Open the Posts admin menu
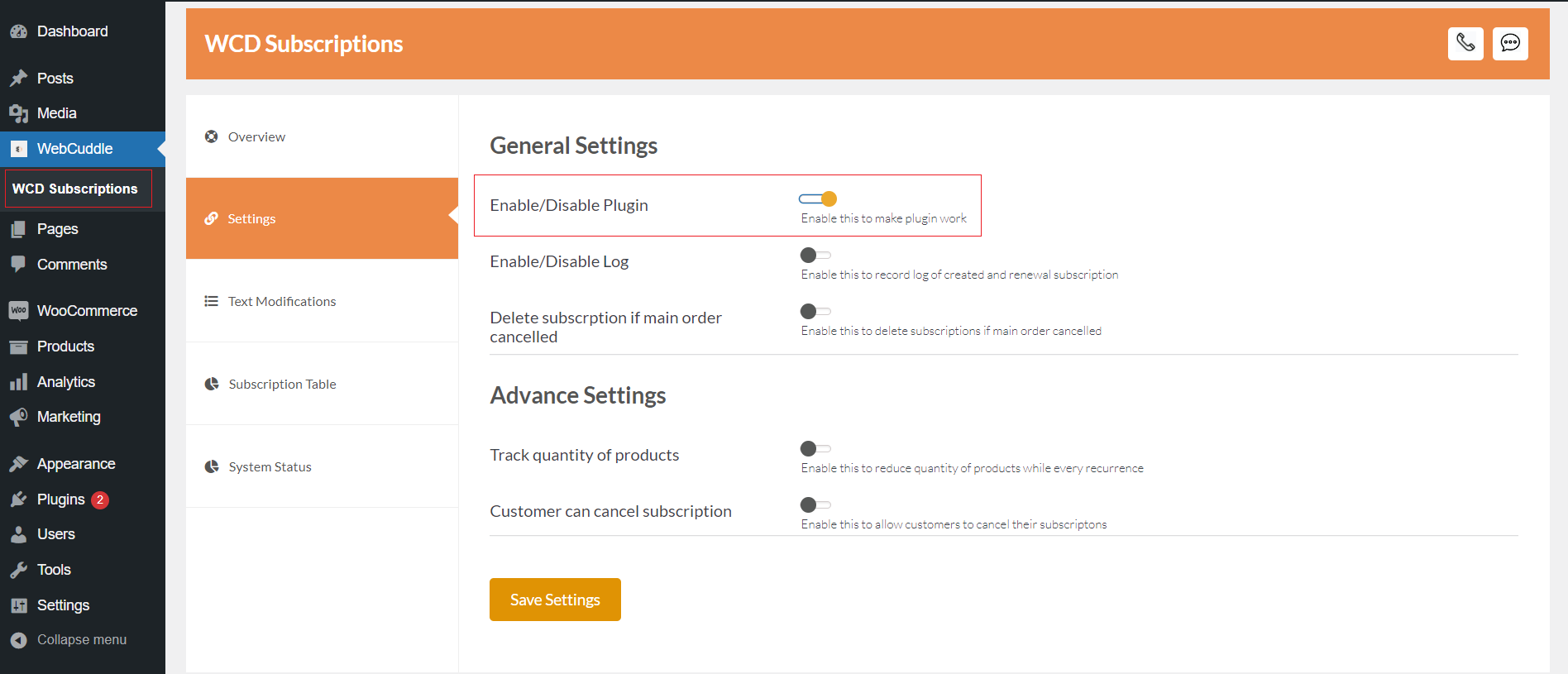 coord(83,79)
